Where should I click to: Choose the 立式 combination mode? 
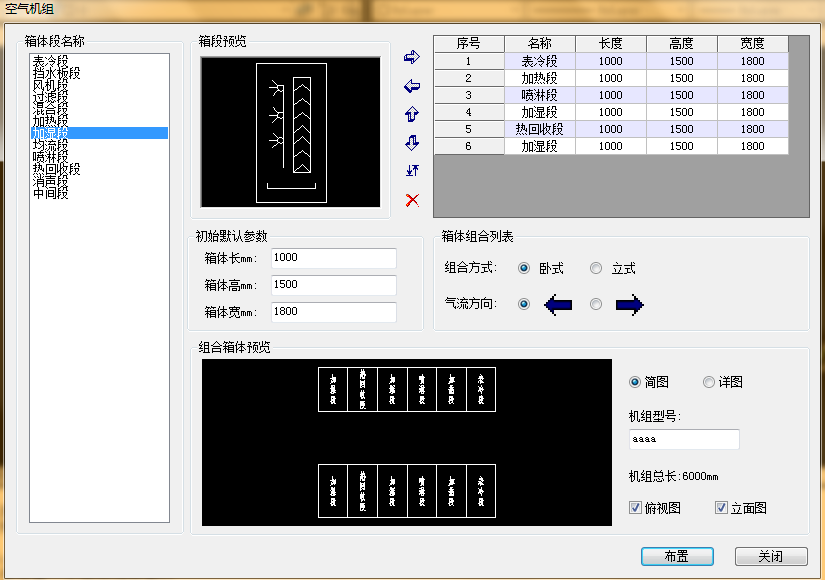[x=597, y=269]
